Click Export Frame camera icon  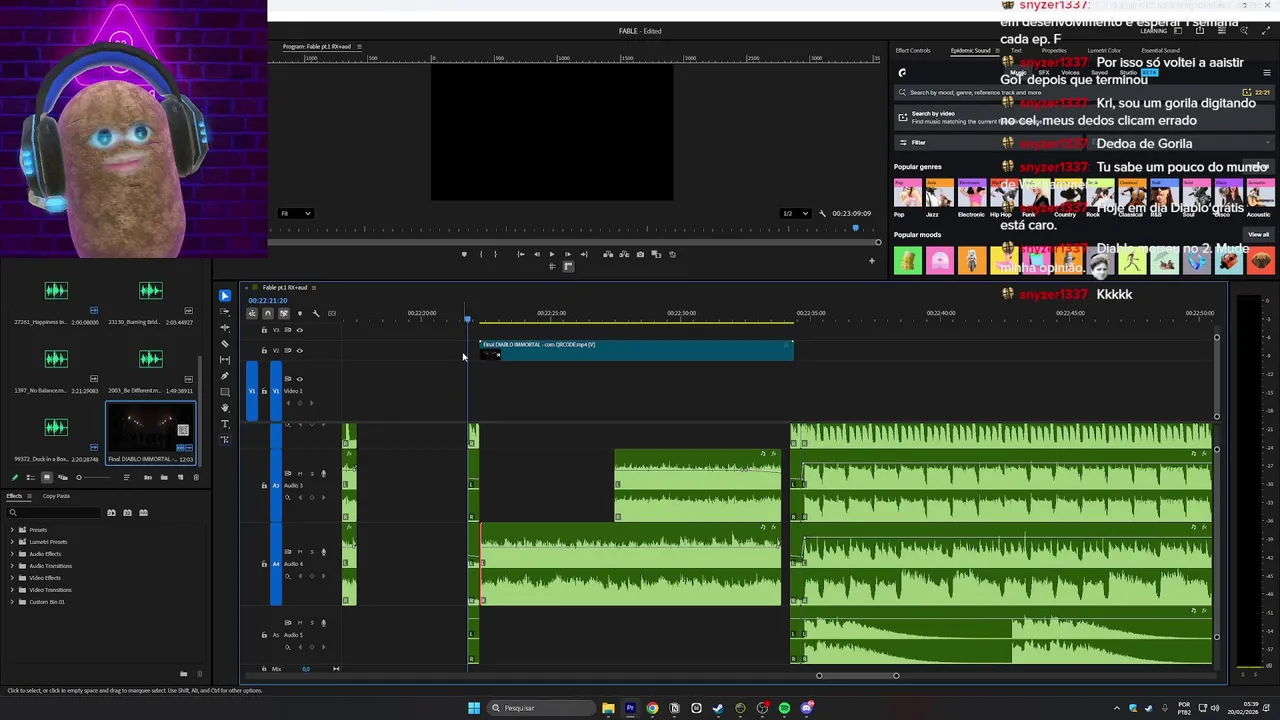[x=640, y=254]
